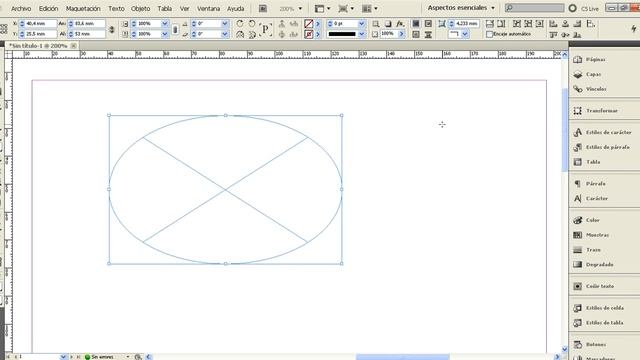Viewport: 640px width, 360px height.
Task: Click the opacity 100% slider arrow
Action: click(401, 34)
